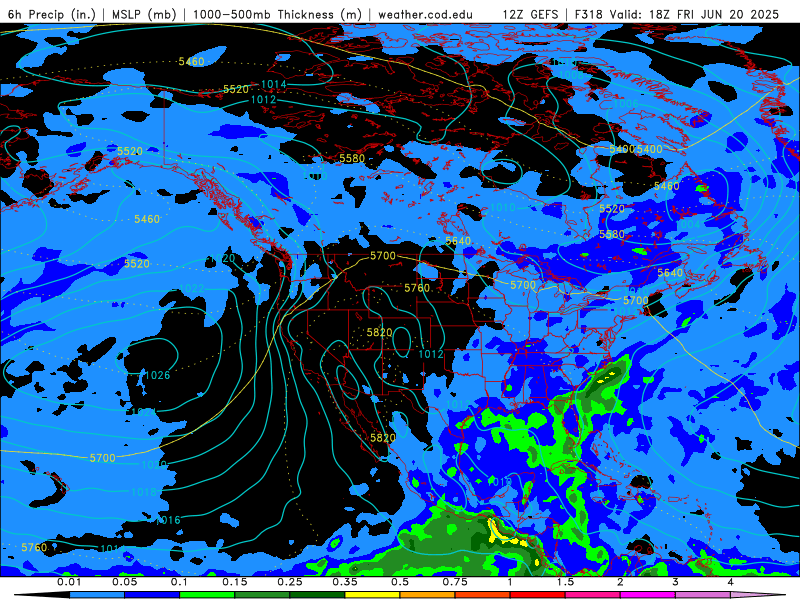The width and height of the screenshot is (800, 600).
Task: Click the 5580 label below the 5520 label
Action: click(x=612, y=234)
